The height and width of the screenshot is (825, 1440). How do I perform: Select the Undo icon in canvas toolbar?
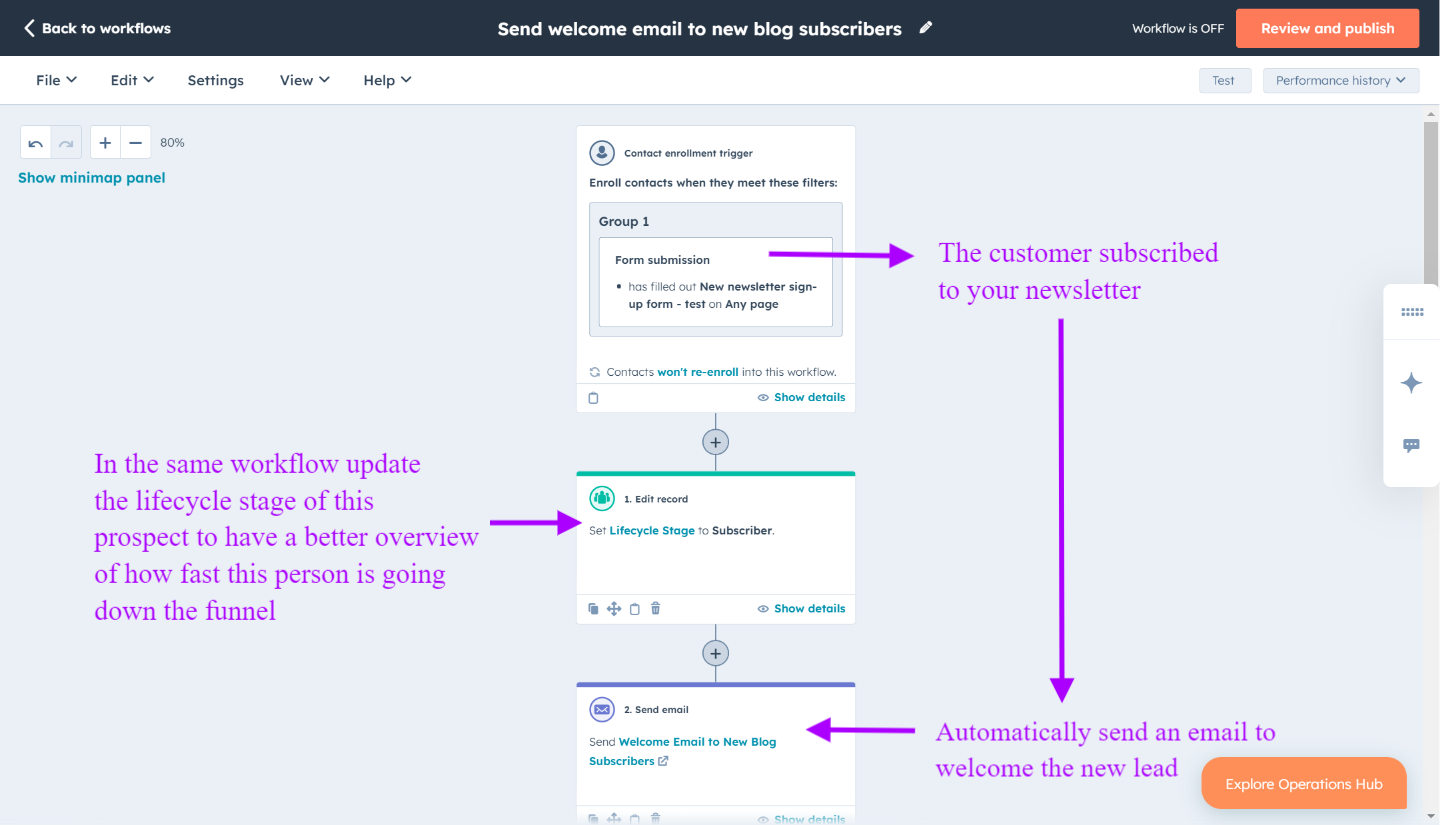[35, 142]
